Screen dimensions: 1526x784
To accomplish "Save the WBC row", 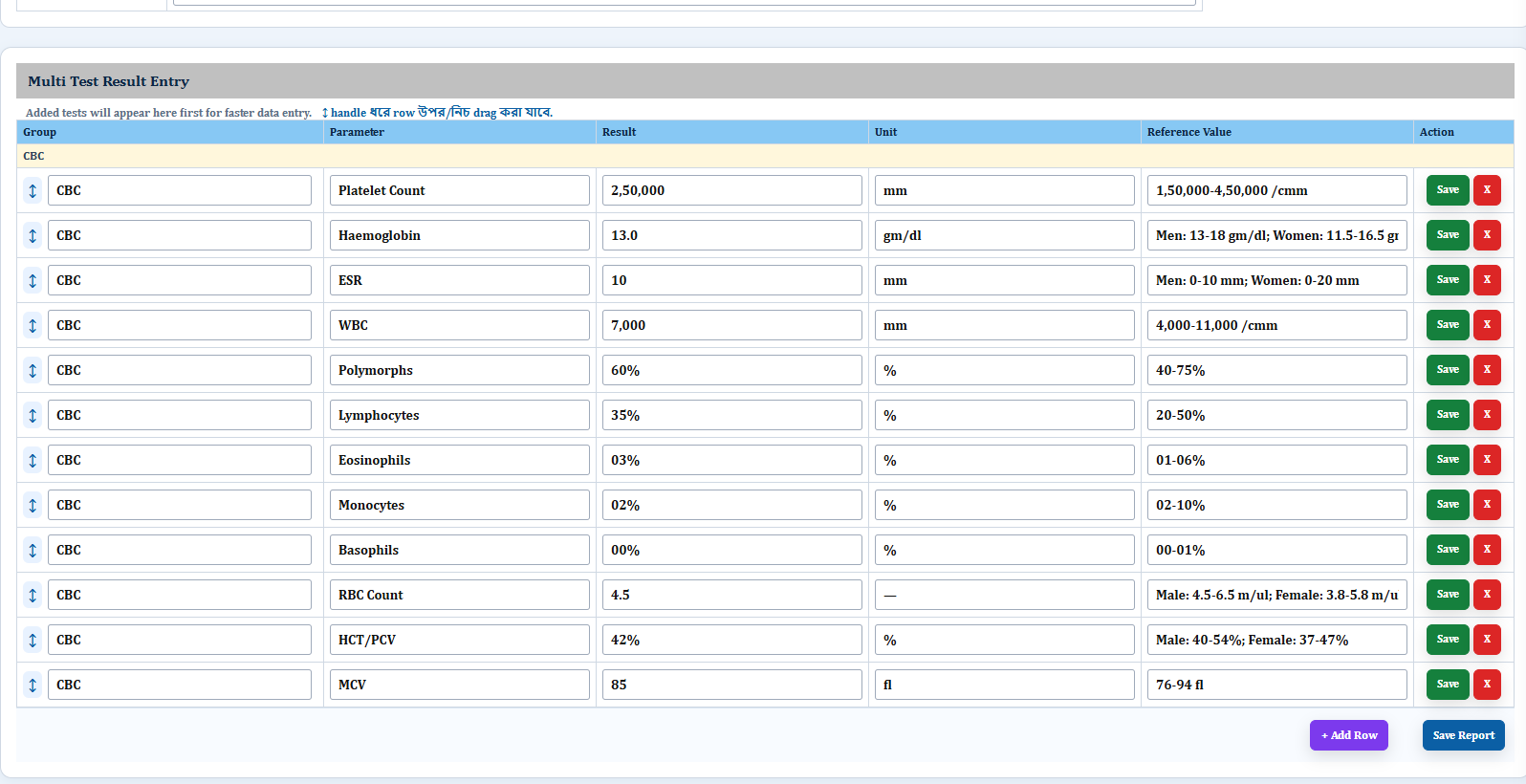I will point(1448,325).
